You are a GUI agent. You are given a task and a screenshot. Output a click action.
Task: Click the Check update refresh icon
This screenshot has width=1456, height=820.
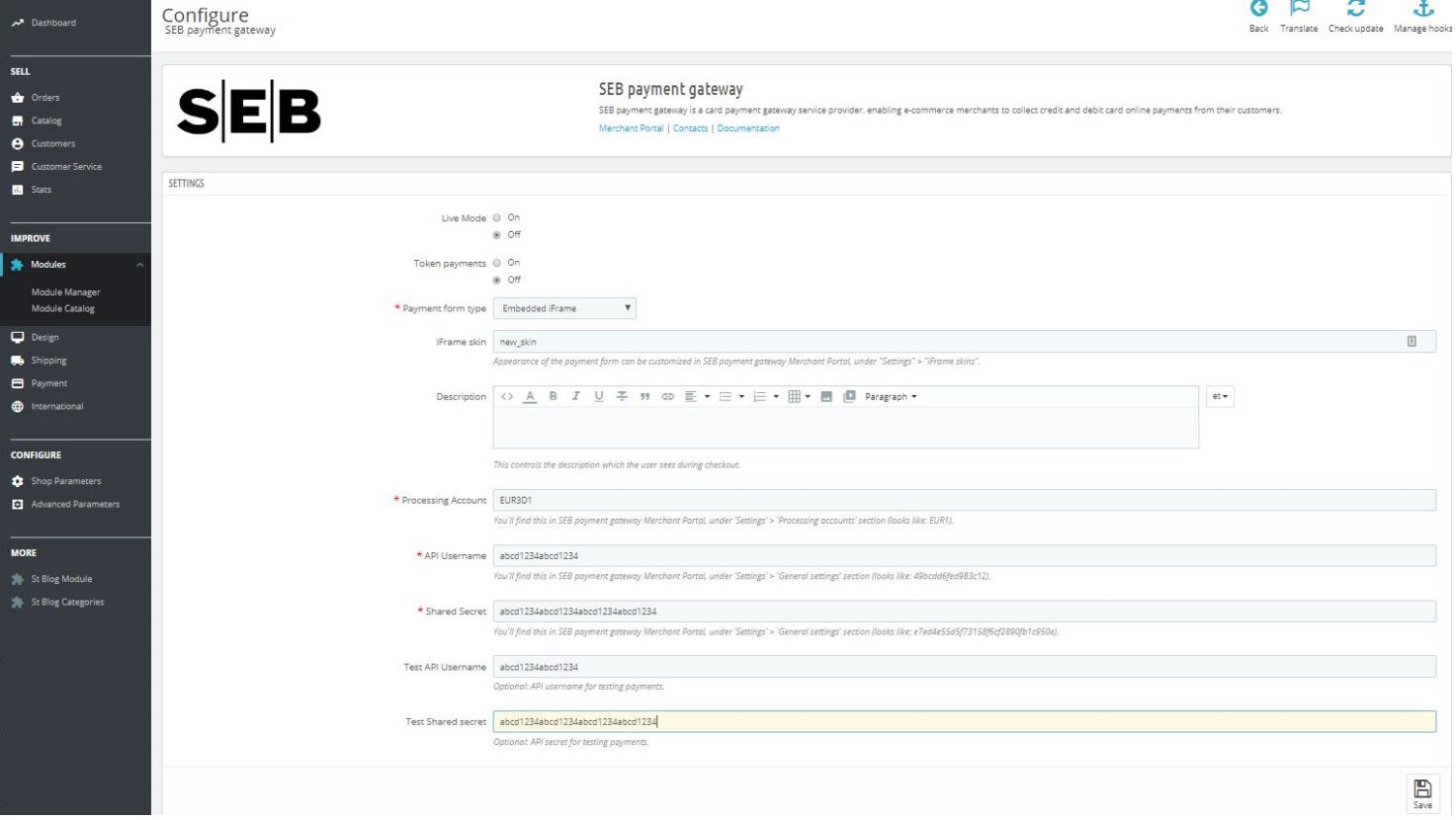click(x=1355, y=9)
